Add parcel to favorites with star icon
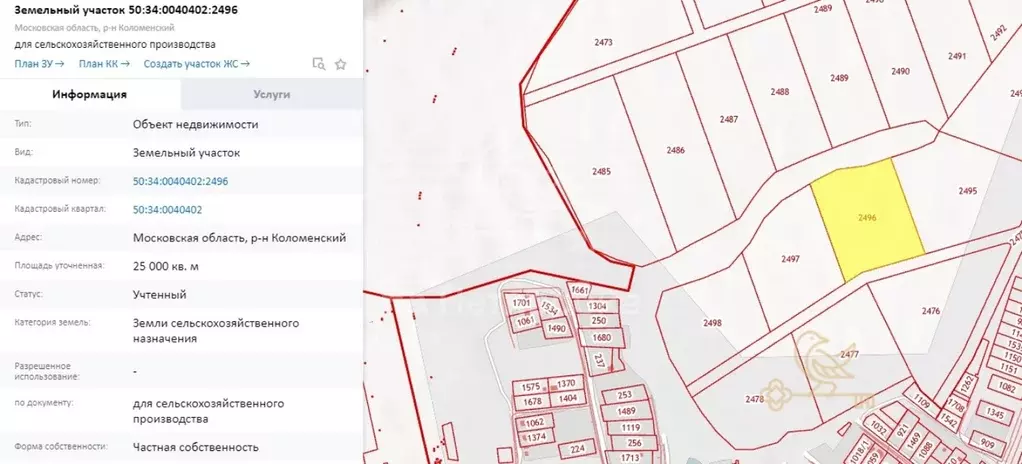This screenshot has width=1022, height=464. [x=340, y=64]
